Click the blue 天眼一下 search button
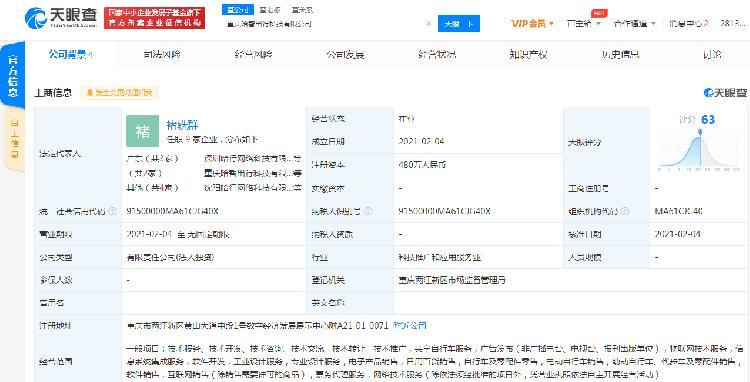 click(x=459, y=23)
